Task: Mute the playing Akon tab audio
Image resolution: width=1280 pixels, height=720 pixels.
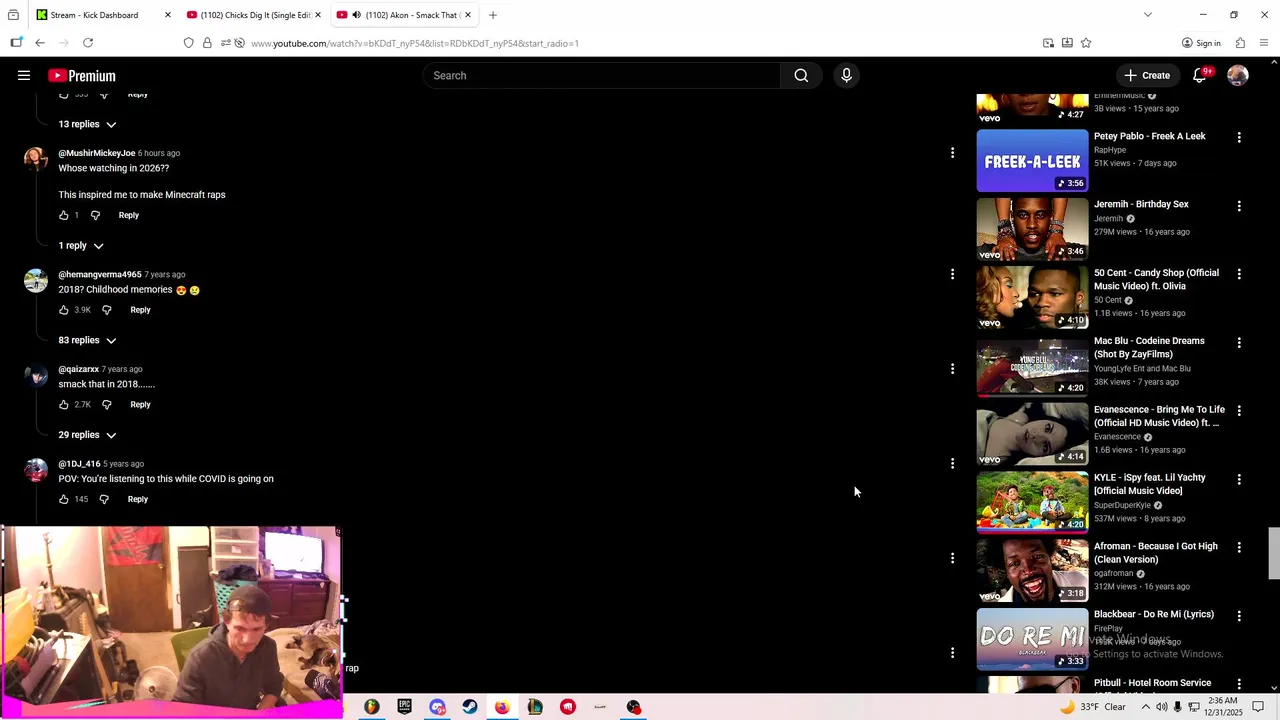Action: [x=356, y=15]
